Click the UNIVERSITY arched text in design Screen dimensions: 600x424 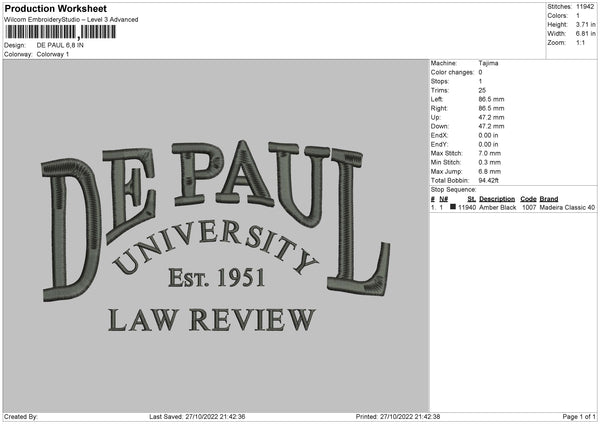(x=216, y=248)
